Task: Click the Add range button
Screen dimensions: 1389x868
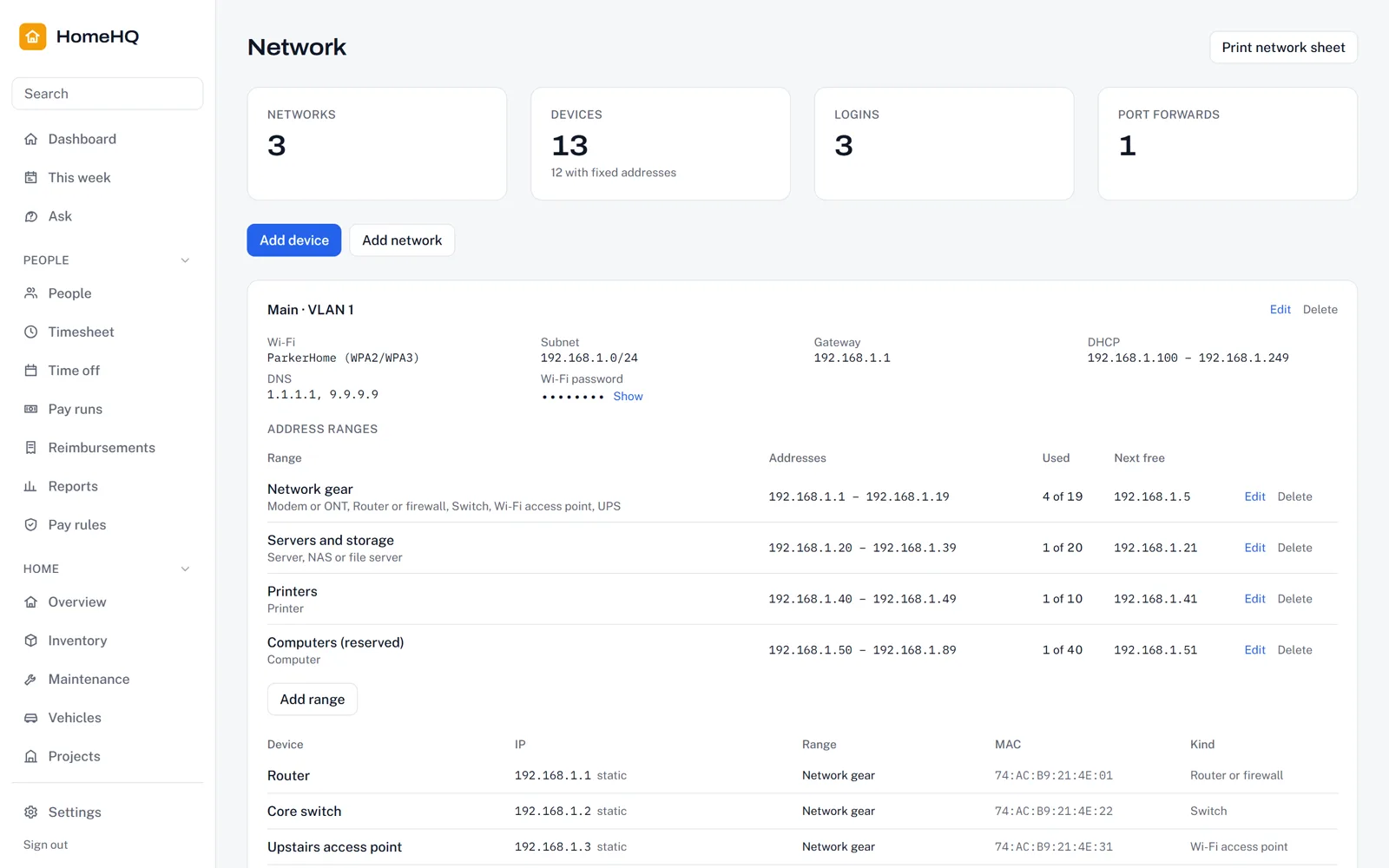Action: click(x=313, y=700)
